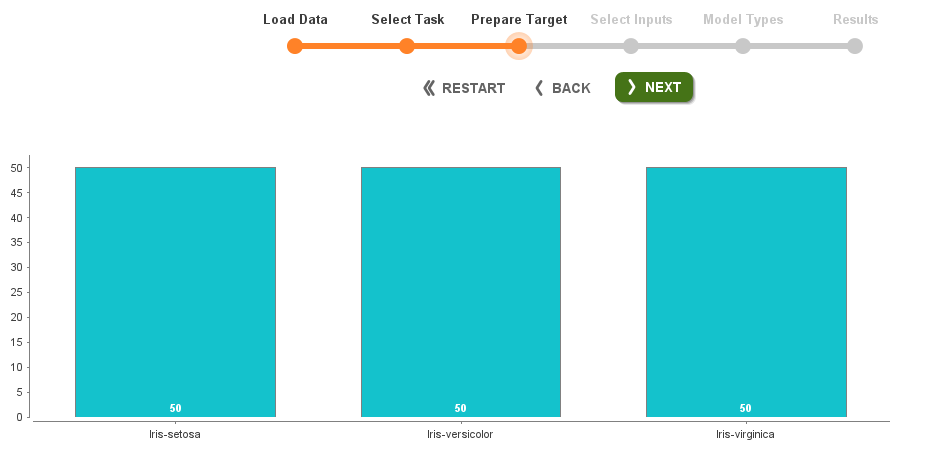Click the Model Types step circle
This screenshot has width=940, height=454.
click(743, 46)
